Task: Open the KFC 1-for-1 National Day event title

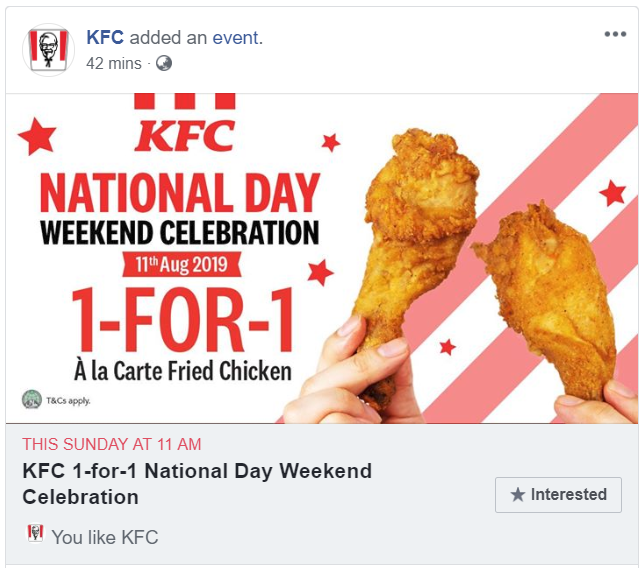Action: [197, 484]
